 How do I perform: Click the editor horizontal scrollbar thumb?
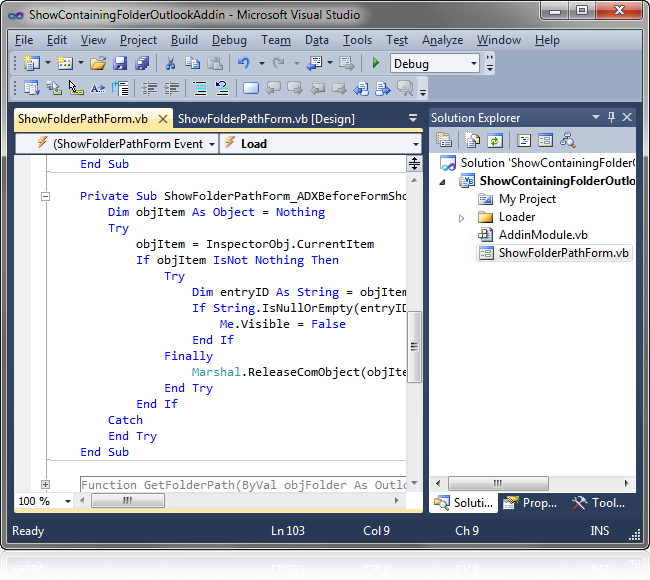click(x=128, y=501)
